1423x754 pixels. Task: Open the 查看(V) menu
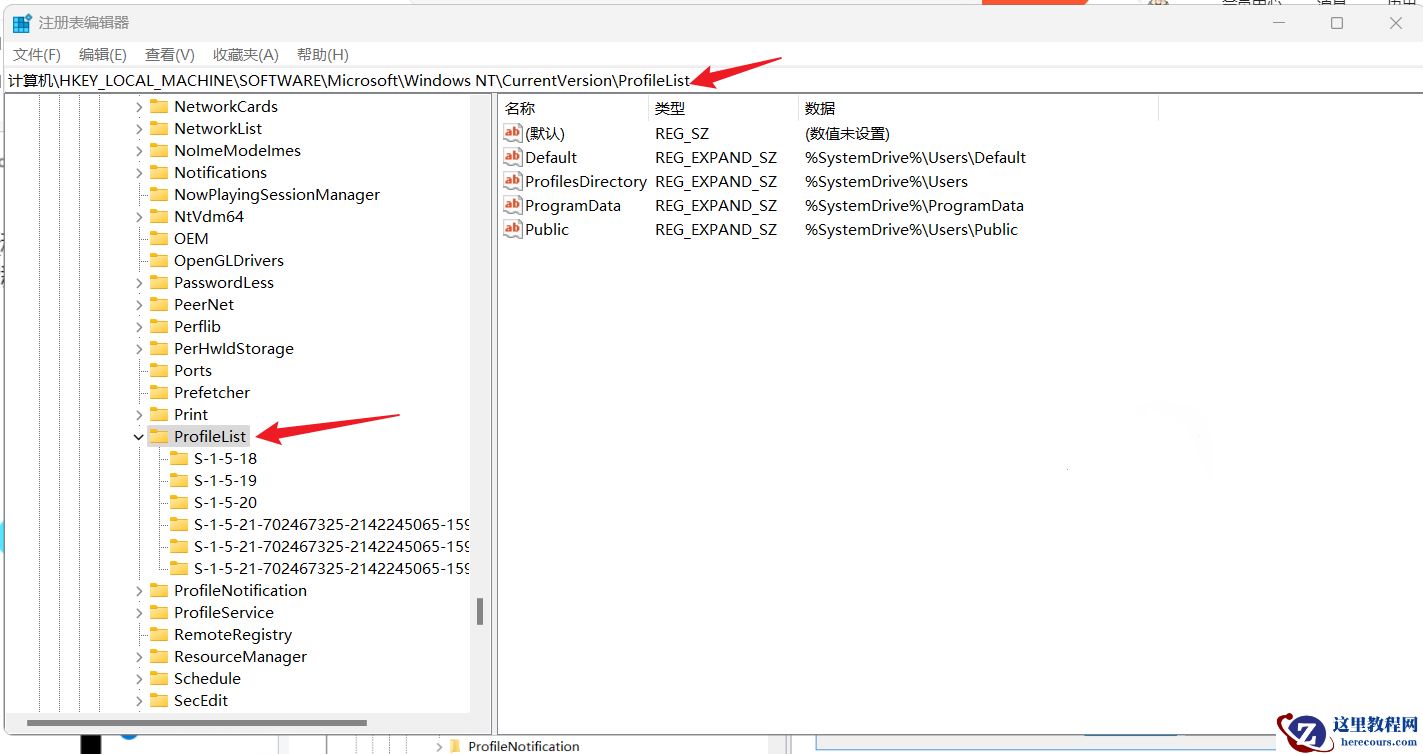[x=170, y=55]
